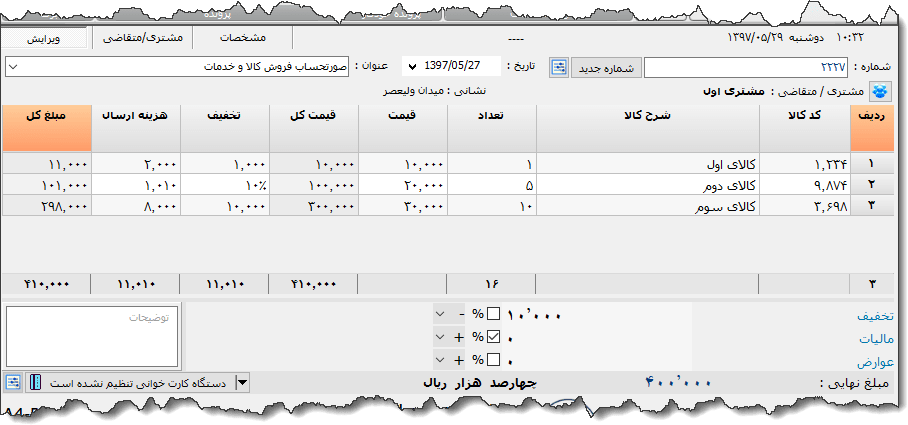Click the 10% discount cell
The width and height of the screenshot is (908, 425).
(x=225, y=185)
